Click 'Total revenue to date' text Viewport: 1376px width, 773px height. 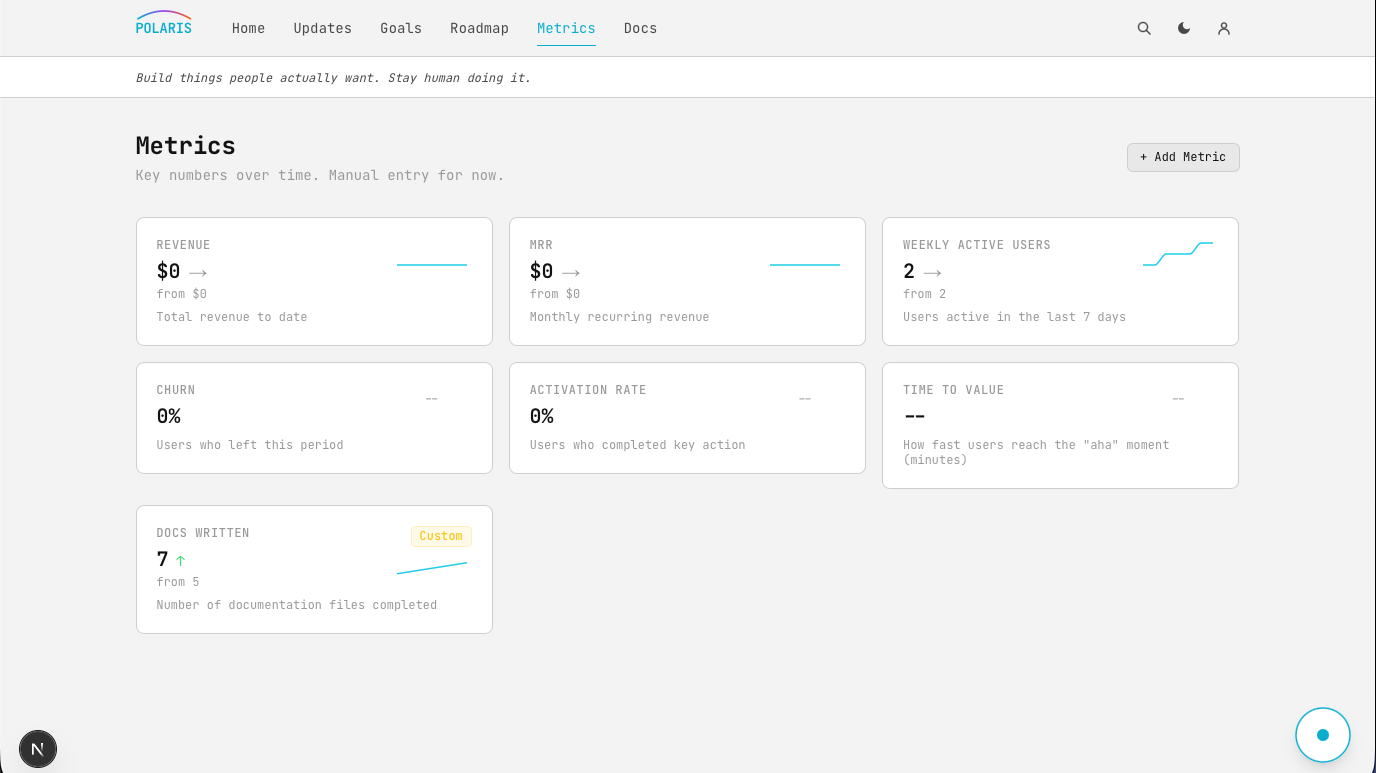[x=232, y=317]
